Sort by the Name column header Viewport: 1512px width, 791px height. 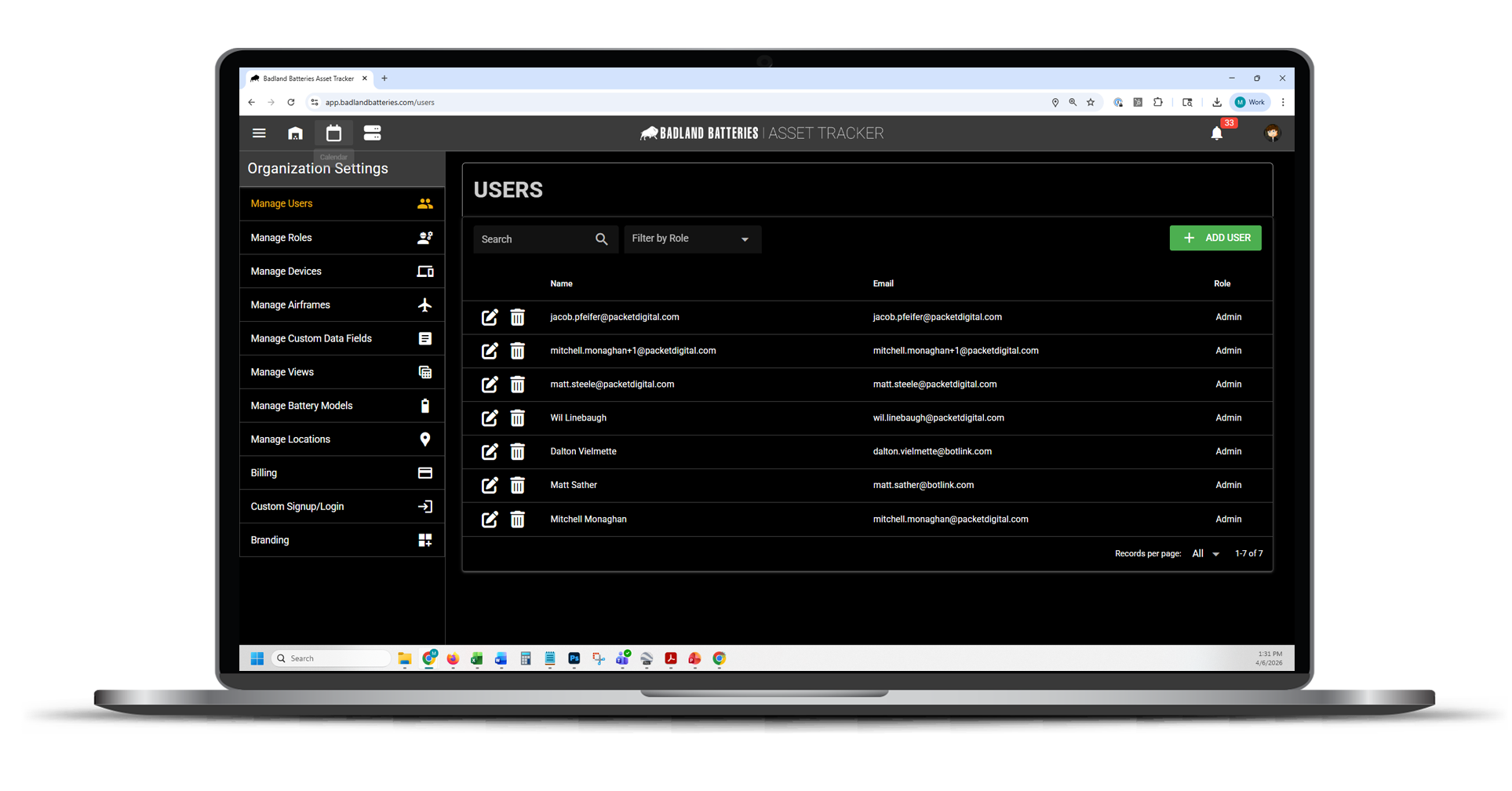[561, 284]
